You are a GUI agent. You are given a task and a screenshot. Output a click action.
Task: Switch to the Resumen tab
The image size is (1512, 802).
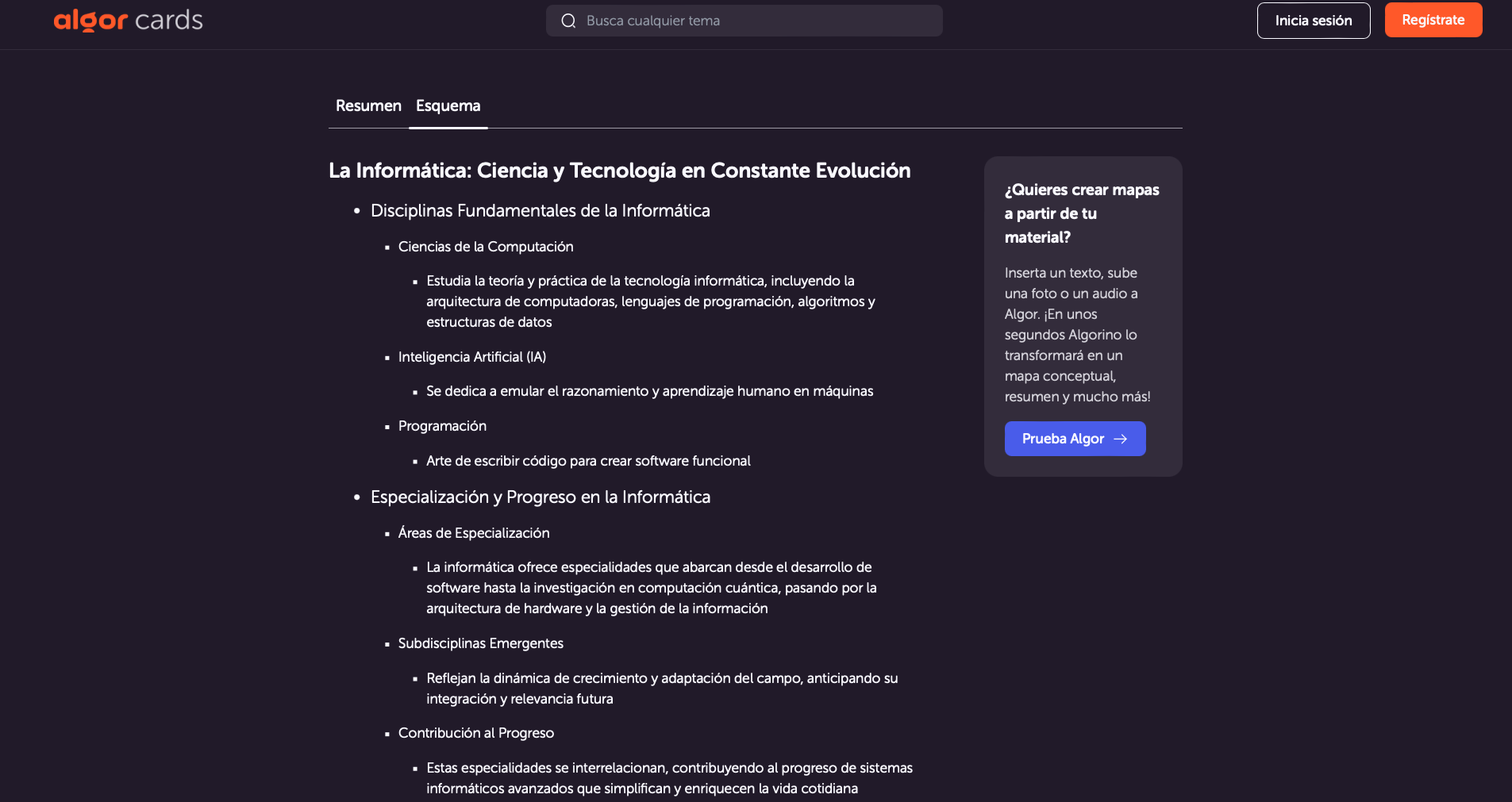(x=368, y=106)
